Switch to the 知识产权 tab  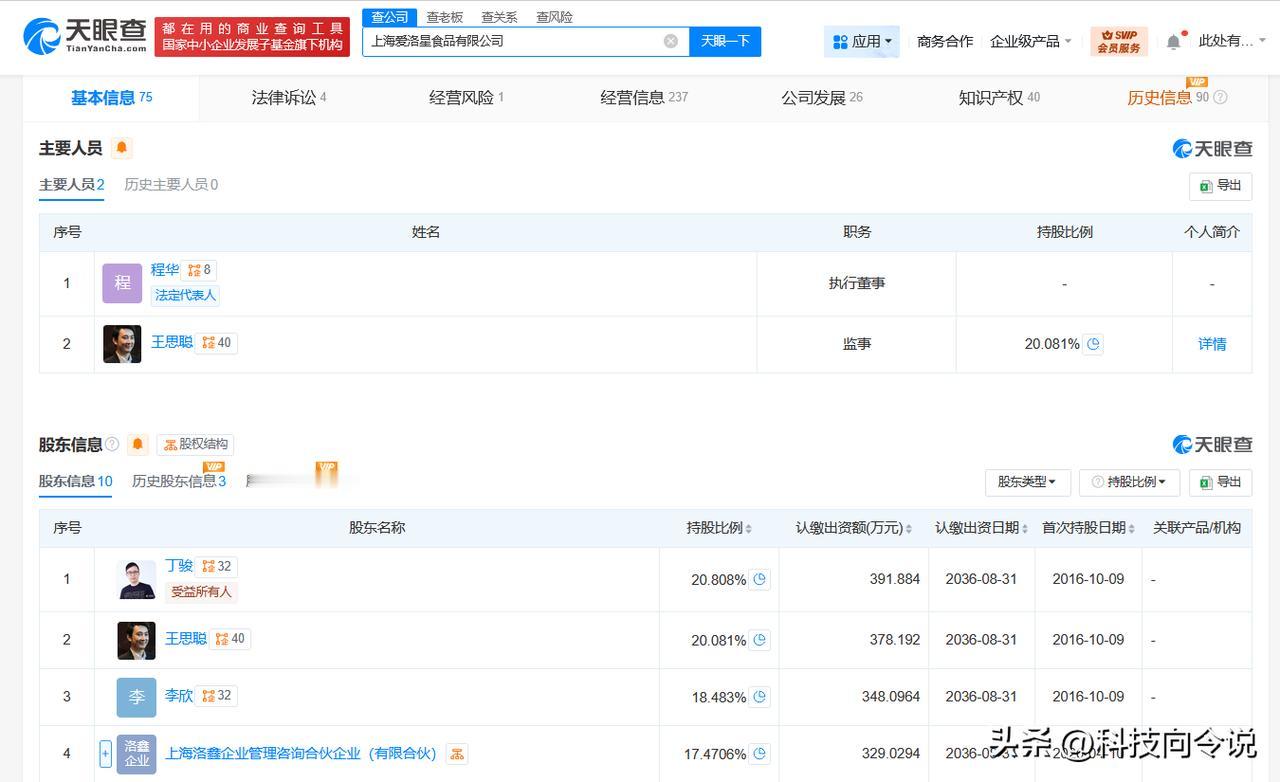pos(999,98)
